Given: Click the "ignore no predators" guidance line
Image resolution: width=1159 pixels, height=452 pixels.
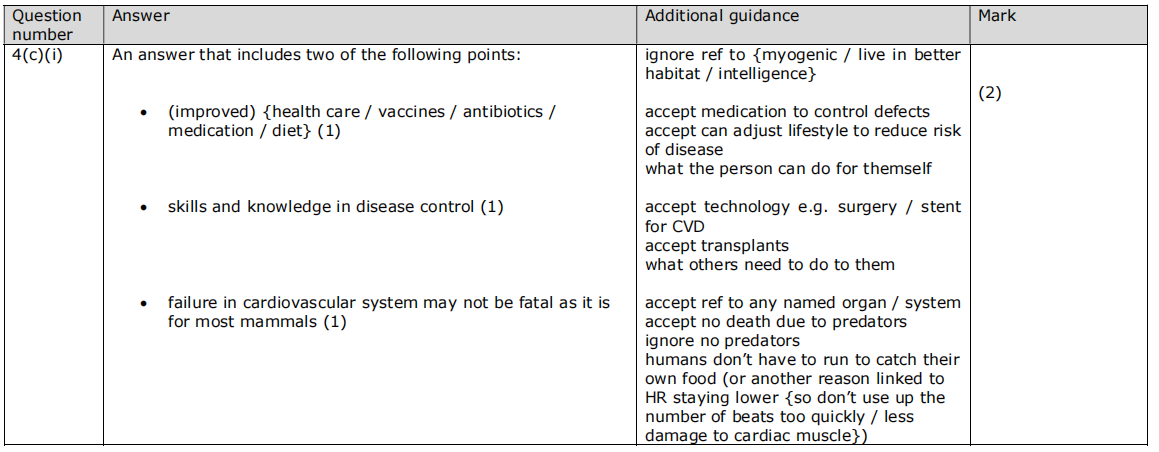Looking at the screenshot, I should pyautogui.click(x=722, y=341).
